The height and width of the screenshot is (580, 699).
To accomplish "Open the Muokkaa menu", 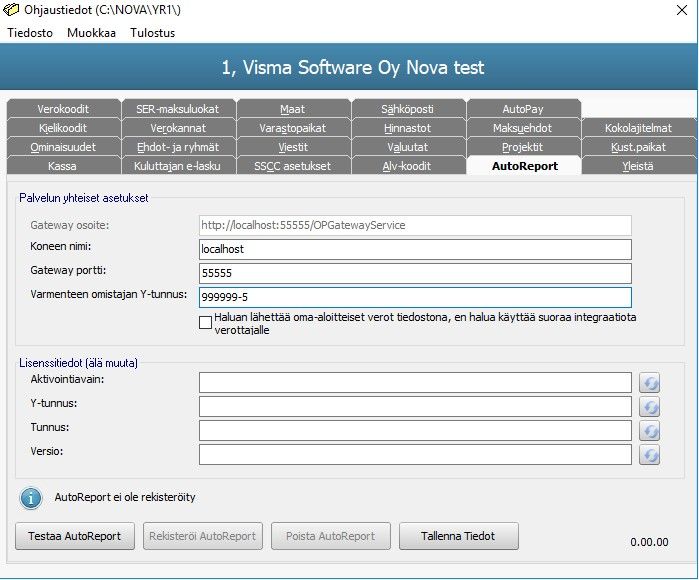I will (x=91, y=32).
